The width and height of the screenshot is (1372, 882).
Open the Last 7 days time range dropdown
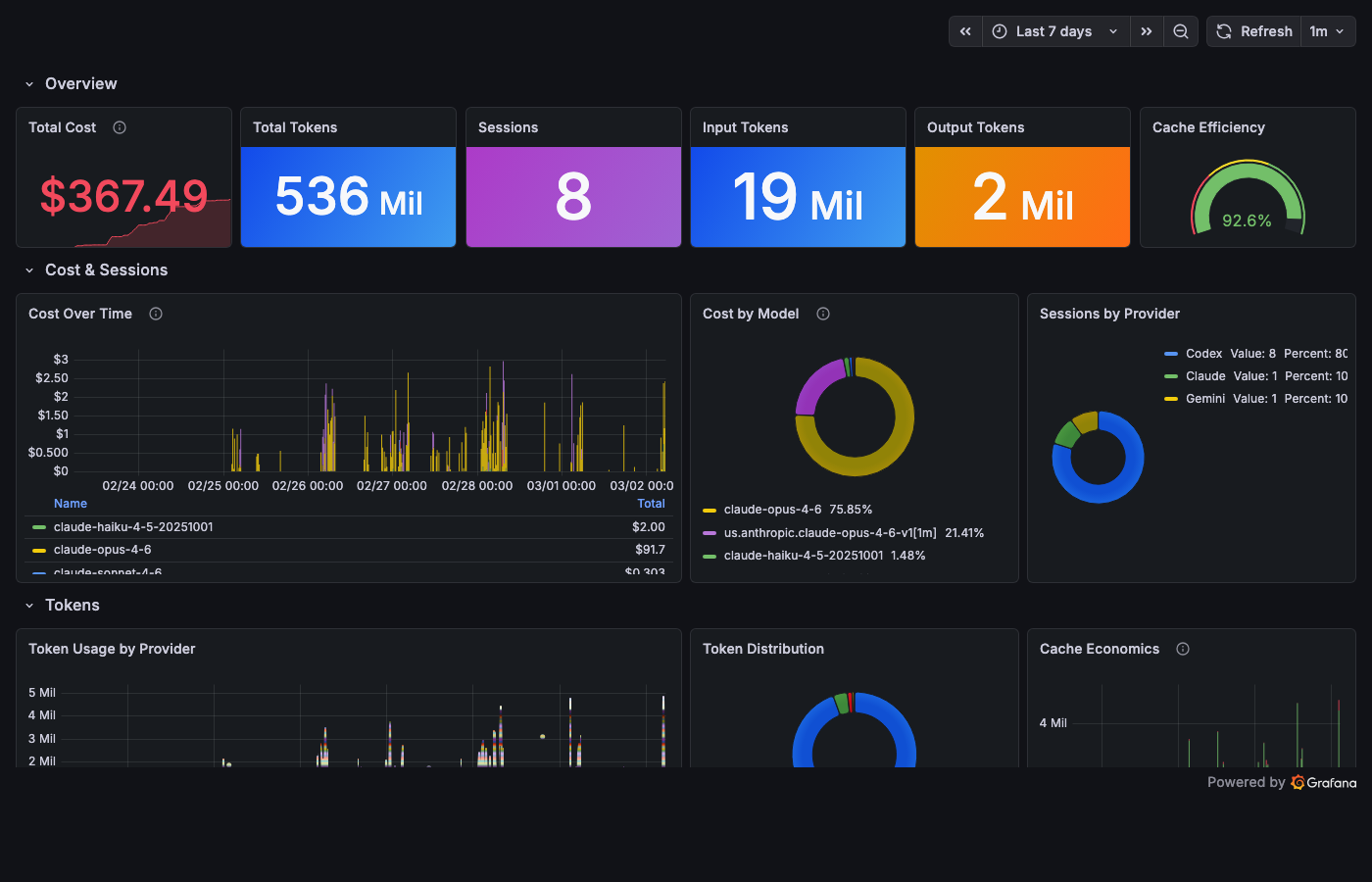(x=1055, y=30)
